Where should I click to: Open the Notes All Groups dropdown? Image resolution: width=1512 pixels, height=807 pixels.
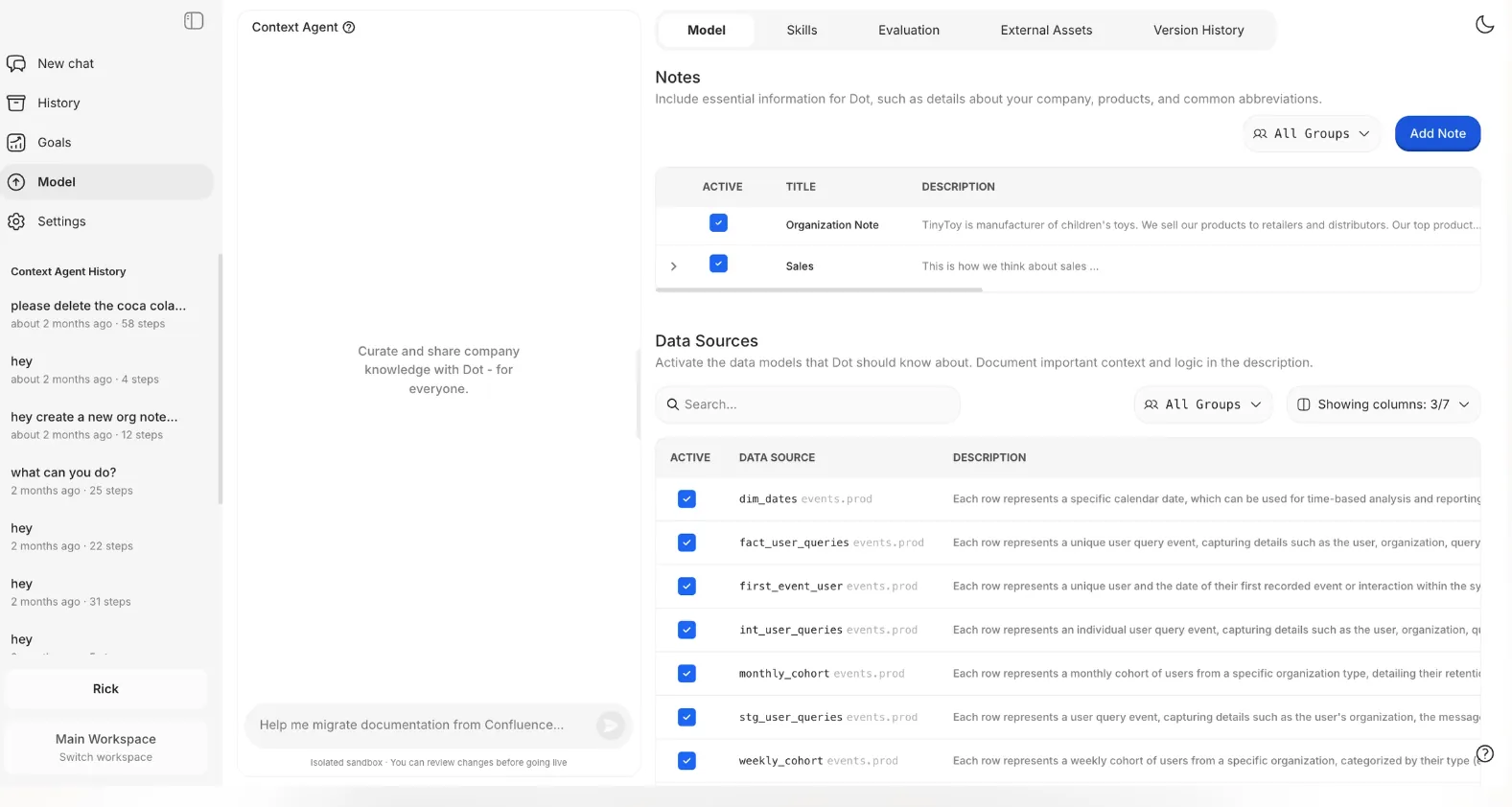tap(1312, 134)
